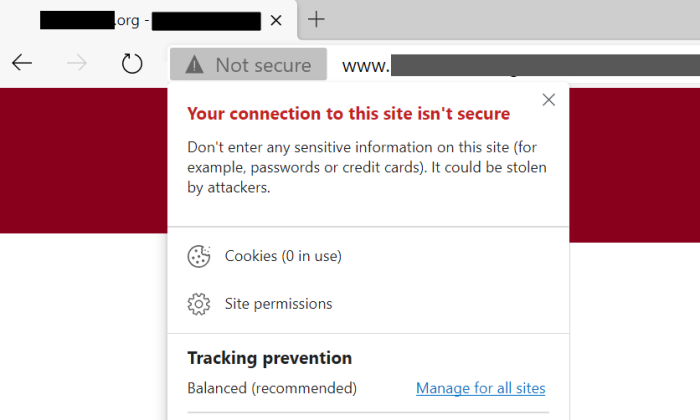Click the cookie icon in the popup
700x420 pixels.
(x=199, y=256)
